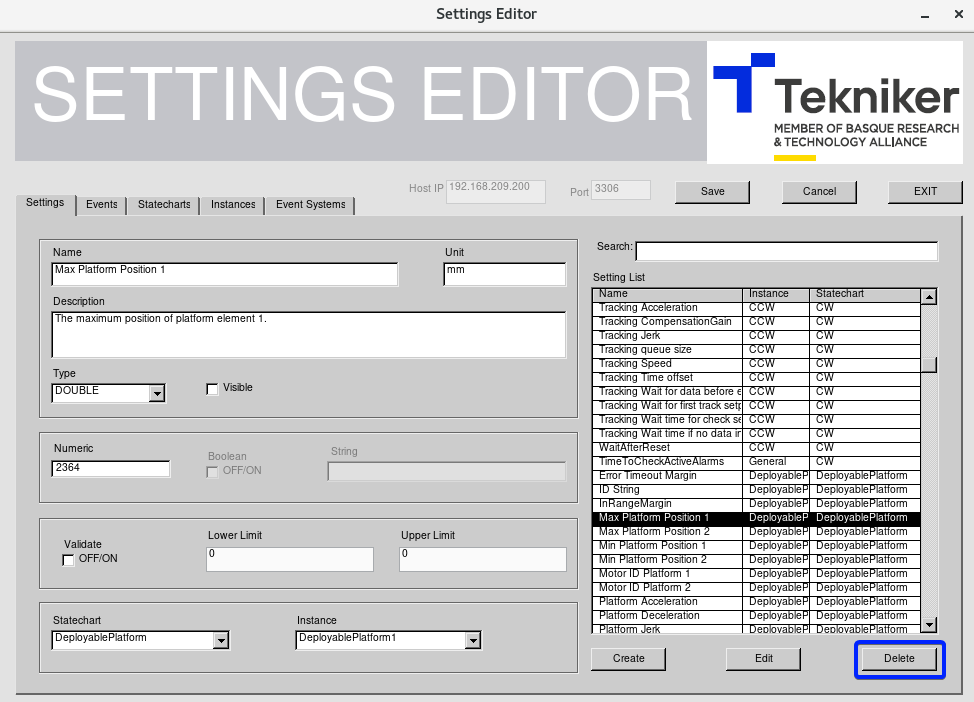The height and width of the screenshot is (702, 974).
Task: Expand the Instance dropdown arrow
Action: point(473,640)
